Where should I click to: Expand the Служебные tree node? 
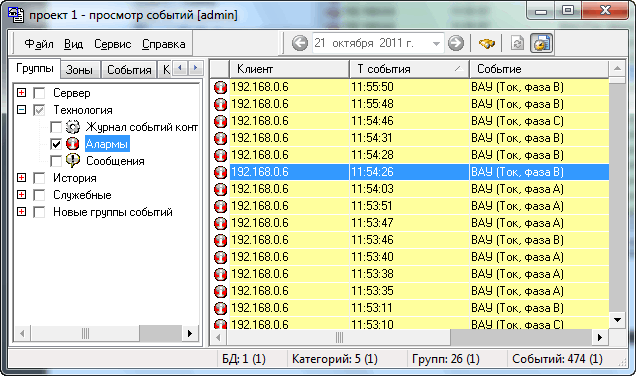(21, 194)
